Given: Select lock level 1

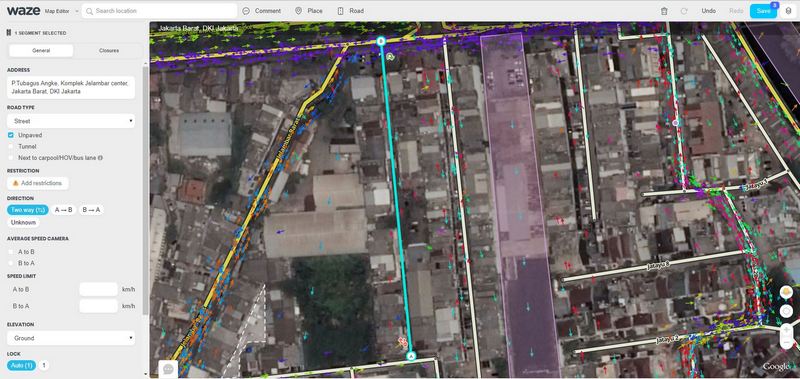Looking at the screenshot, I should [44, 365].
